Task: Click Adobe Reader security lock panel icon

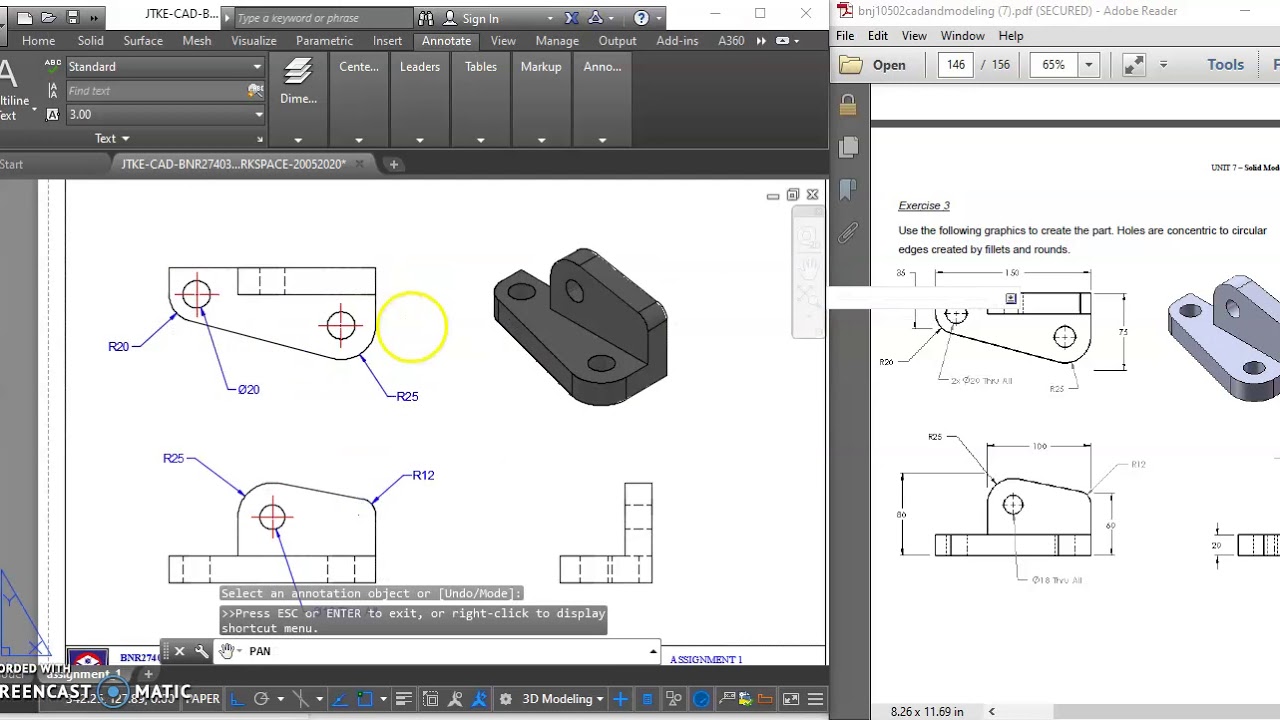Action: click(x=848, y=106)
